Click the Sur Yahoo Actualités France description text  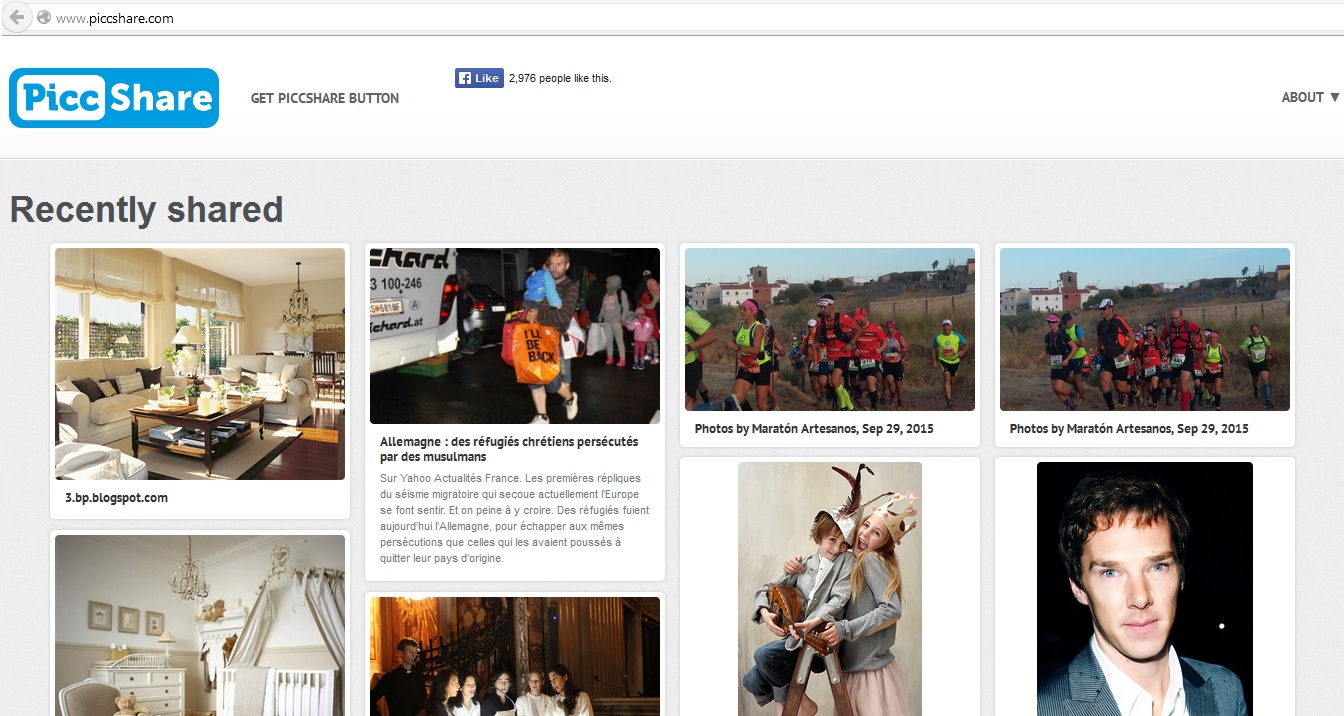coord(515,518)
